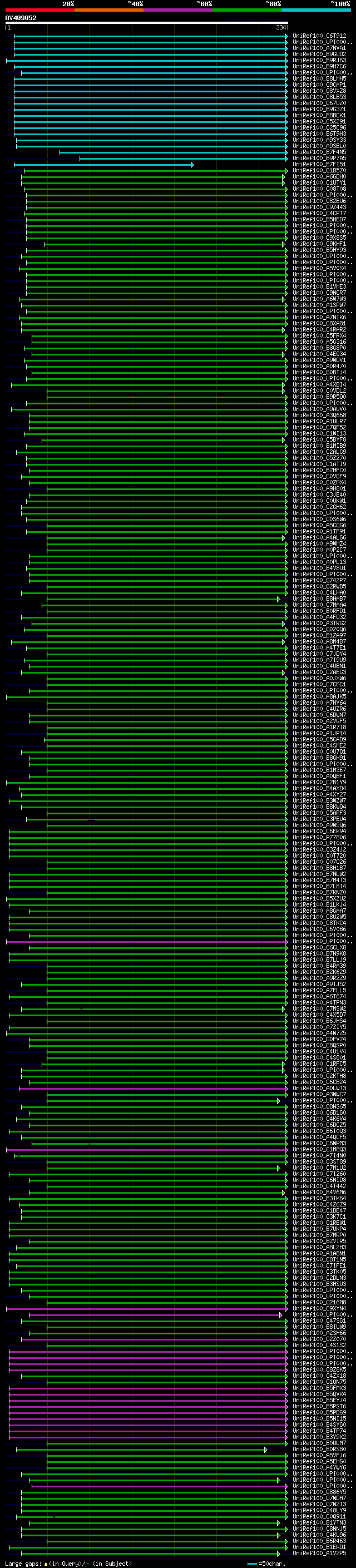Viewport: 356px width, 1568px height.
Task: Click hit label UniRef100_P77806
Action: [319, 838]
